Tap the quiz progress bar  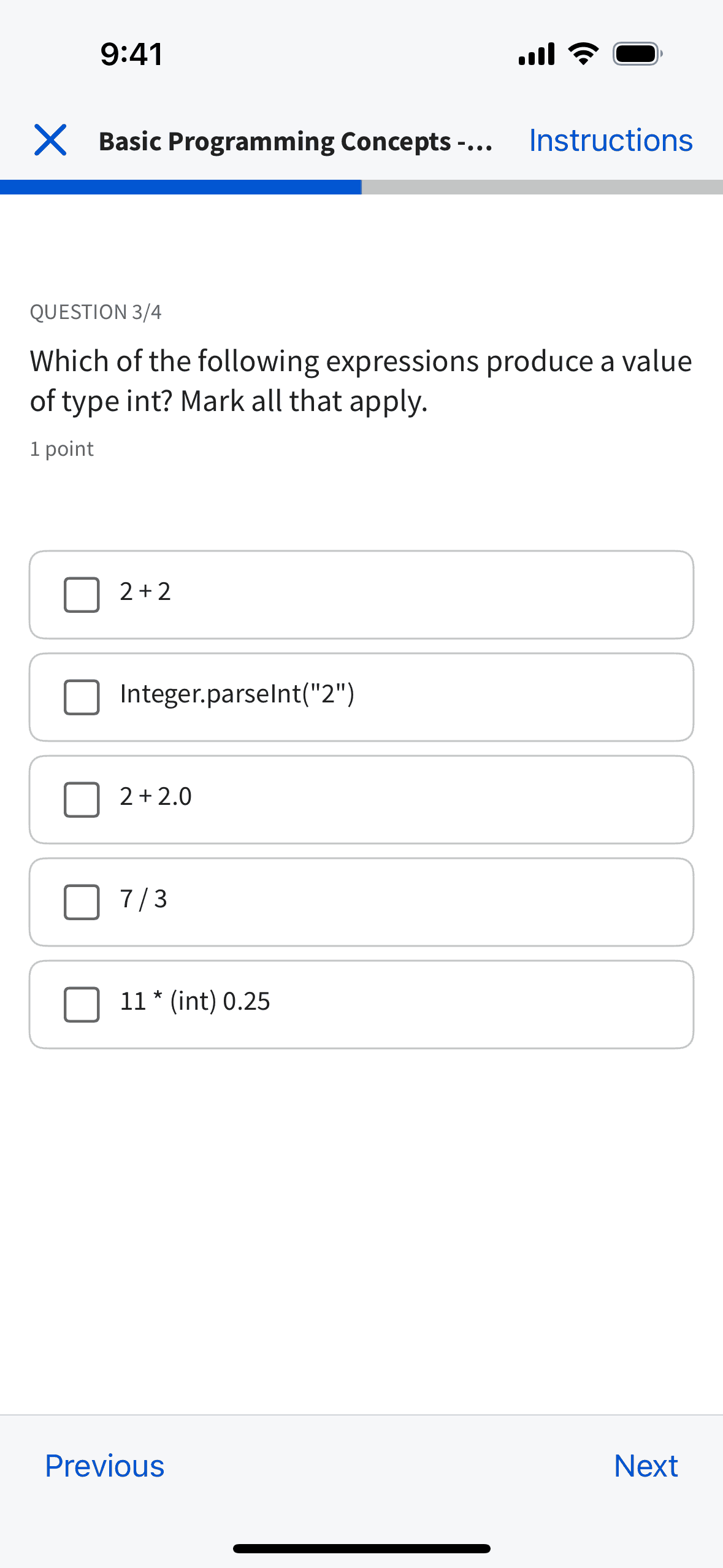point(361,187)
